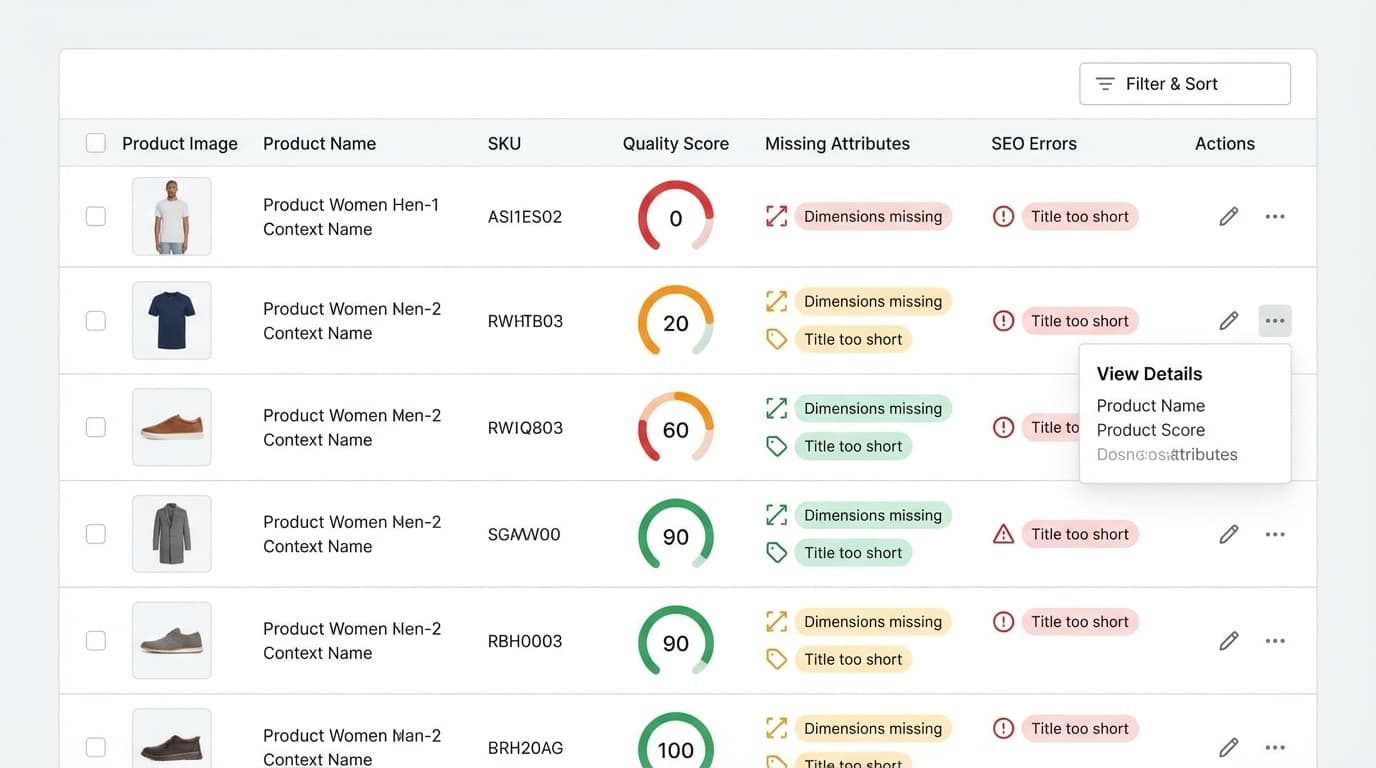This screenshot has width=1376, height=768.
Task: Check the box for SKU ASI1ES02 row
Action: click(96, 216)
